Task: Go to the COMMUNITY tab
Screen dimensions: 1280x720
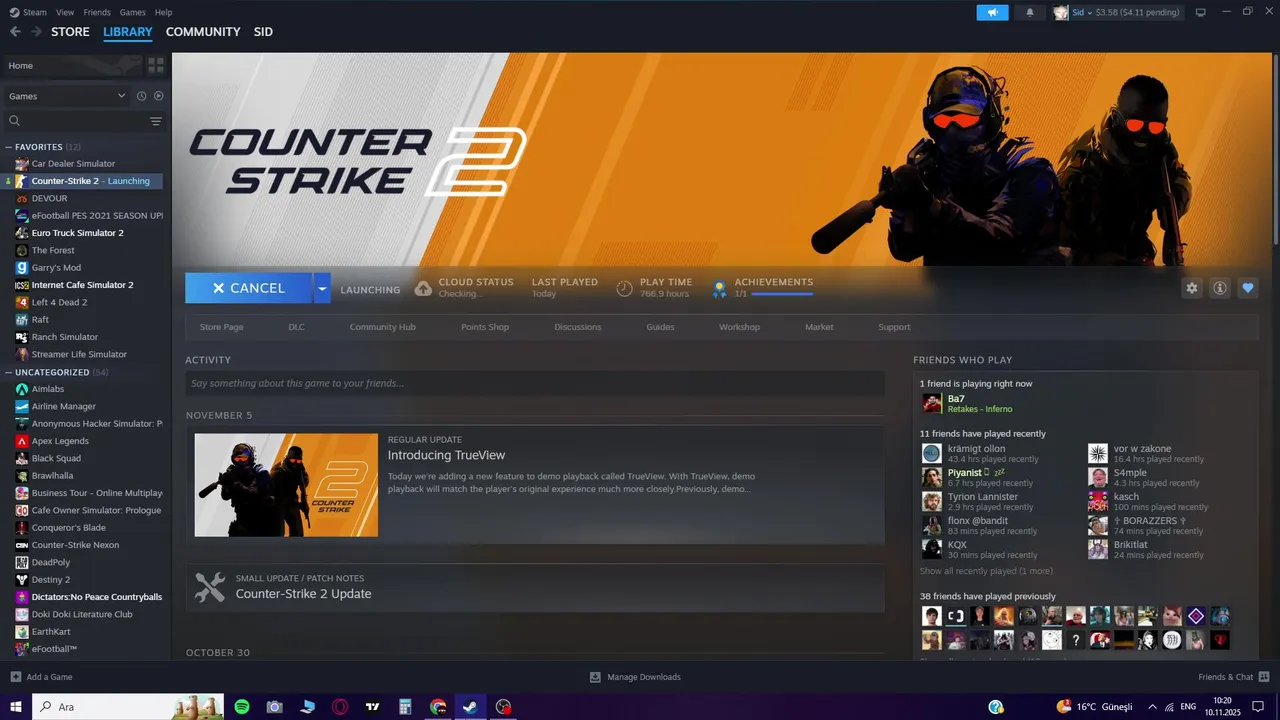Action: point(203,32)
